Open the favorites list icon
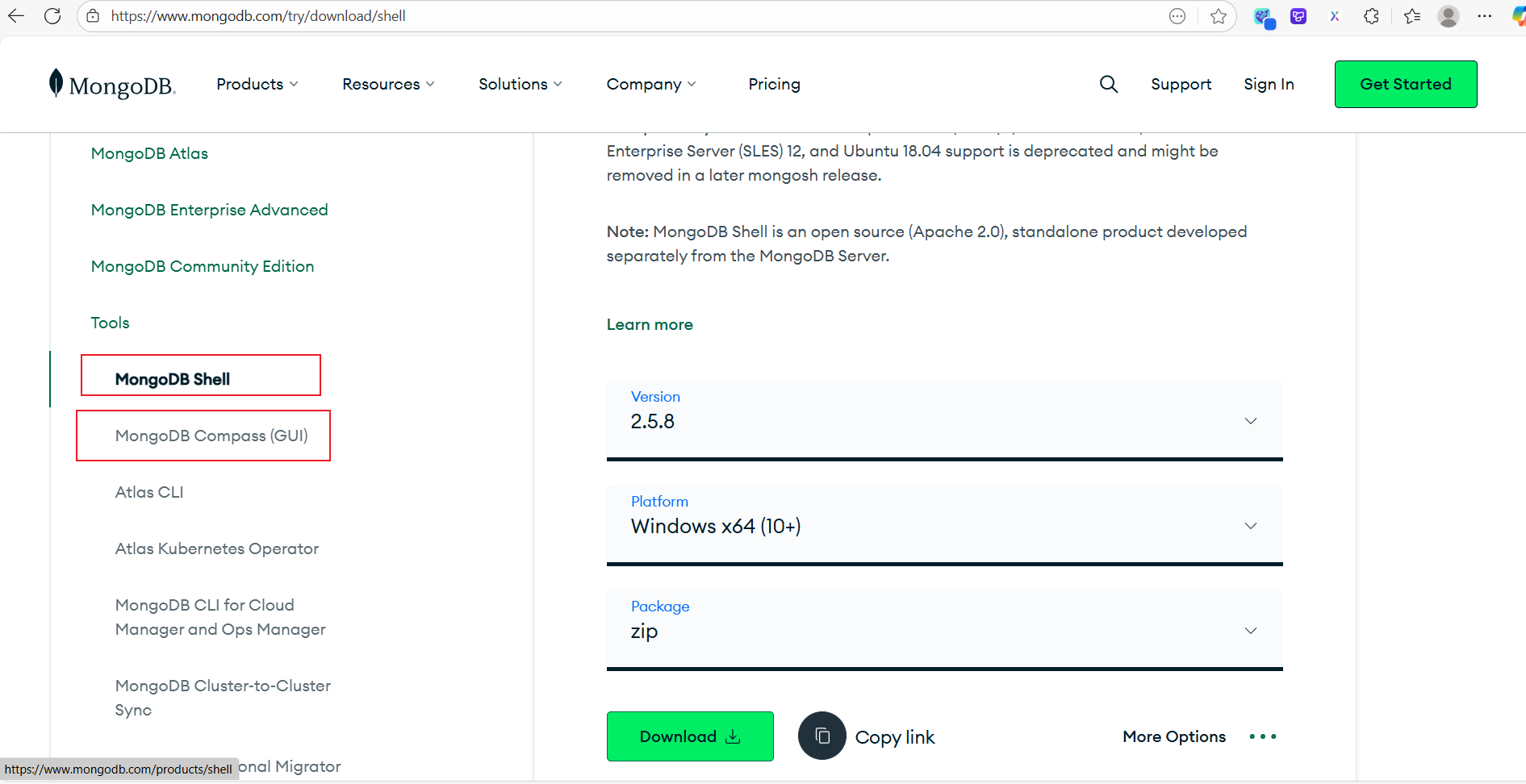Screen dimensions: 1526x784 click(x=1411, y=16)
